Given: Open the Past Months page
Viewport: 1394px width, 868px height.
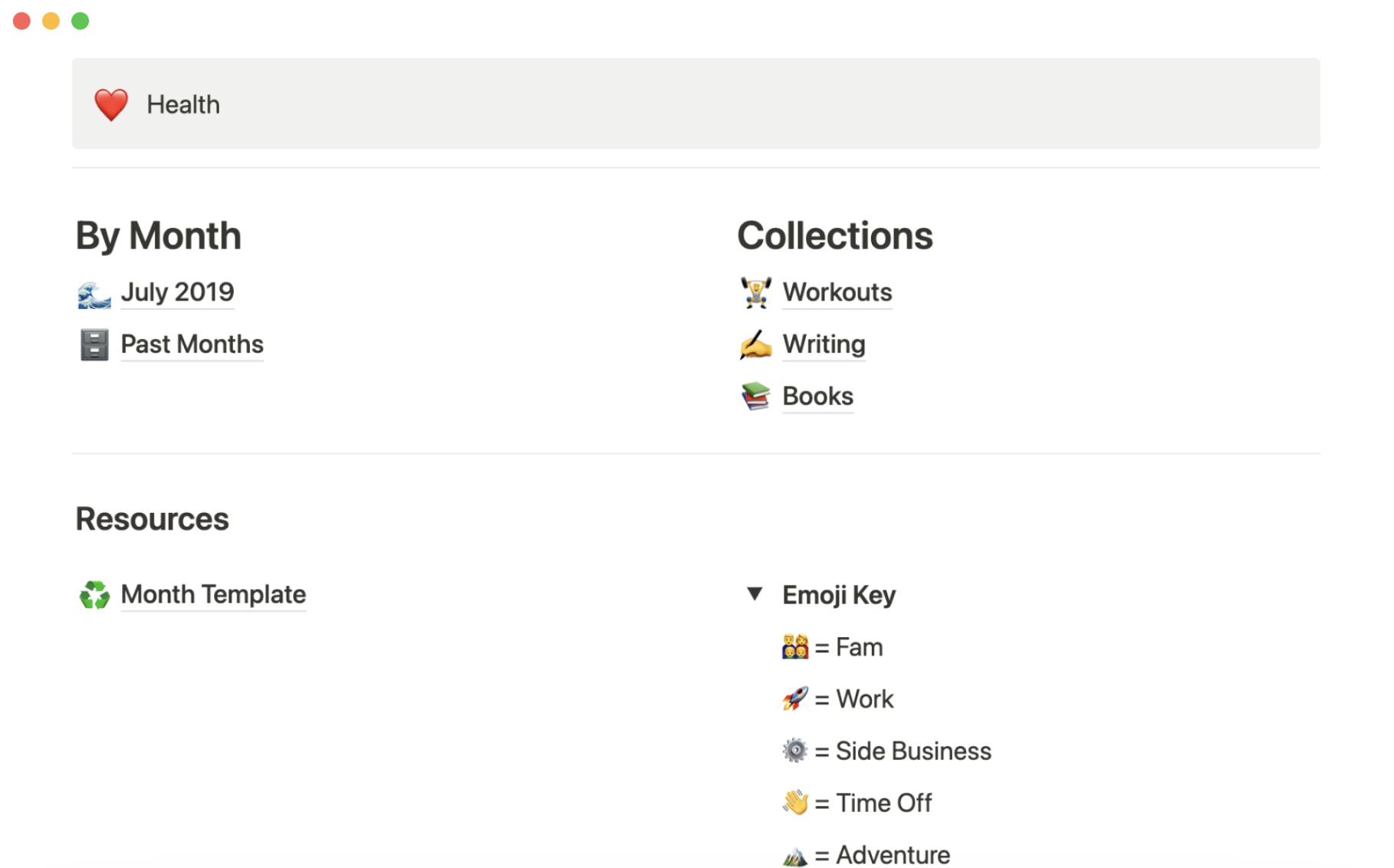Looking at the screenshot, I should coord(191,344).
